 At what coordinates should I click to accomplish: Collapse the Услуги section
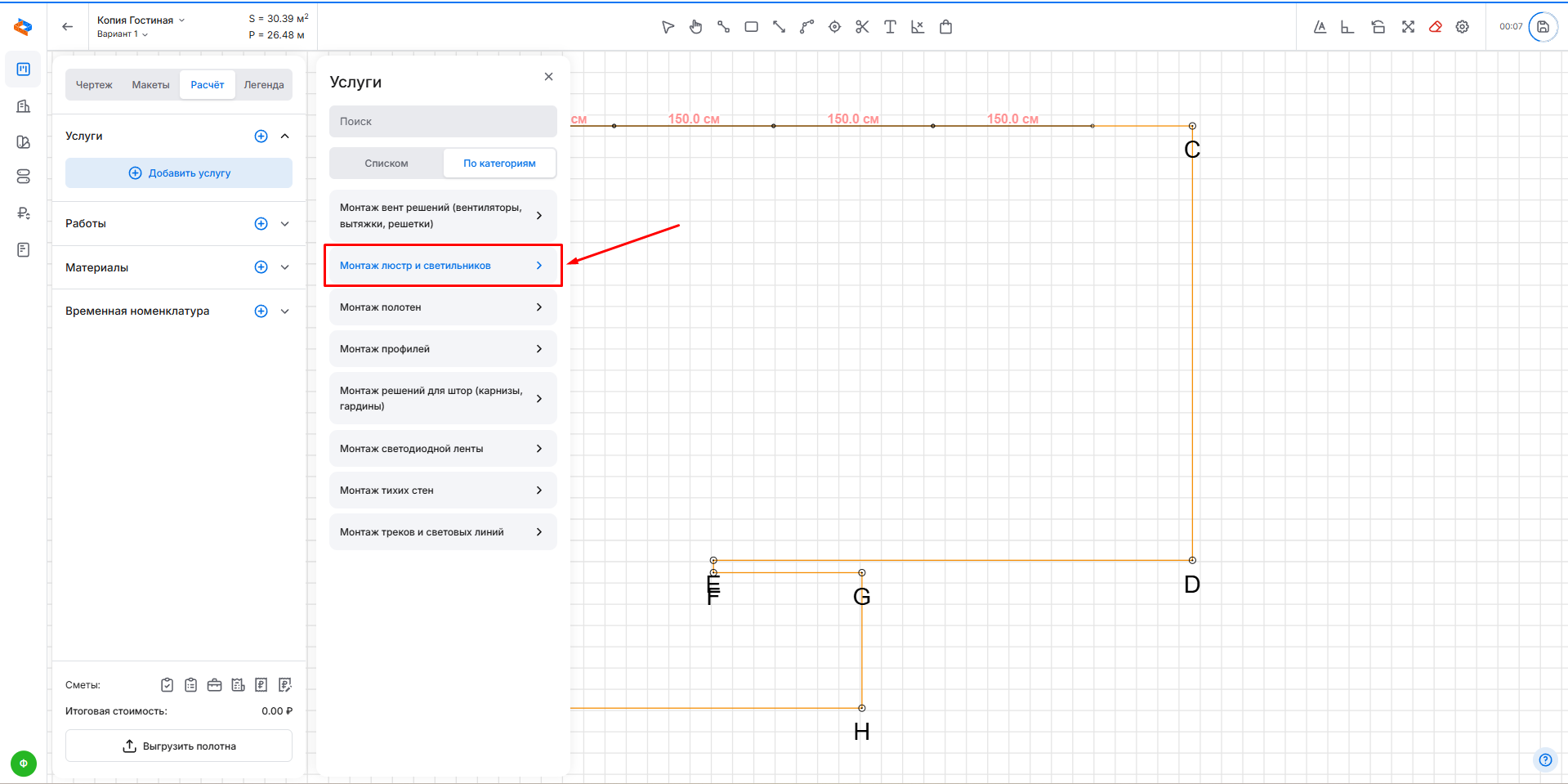click(x=285, y=137)
